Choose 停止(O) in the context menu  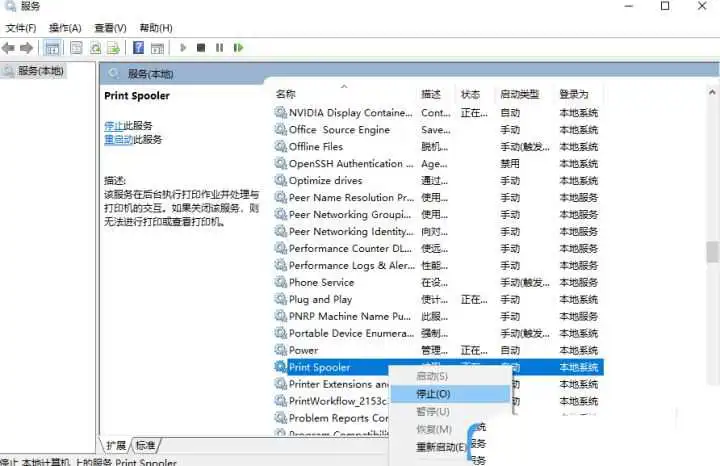(x=450, y=394)
